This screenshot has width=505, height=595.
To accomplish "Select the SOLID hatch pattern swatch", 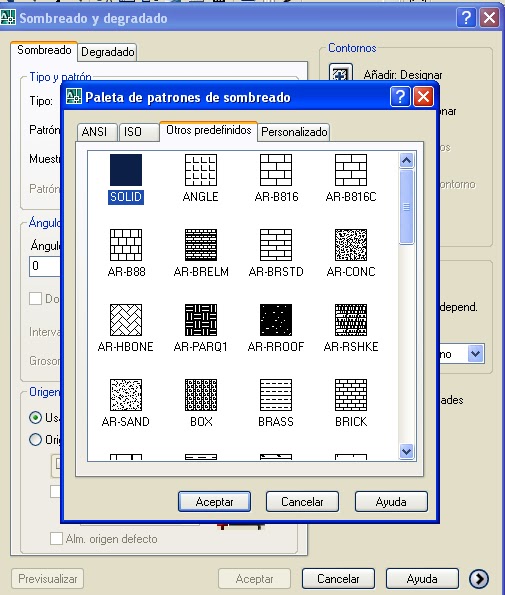I will coord(126,170).
